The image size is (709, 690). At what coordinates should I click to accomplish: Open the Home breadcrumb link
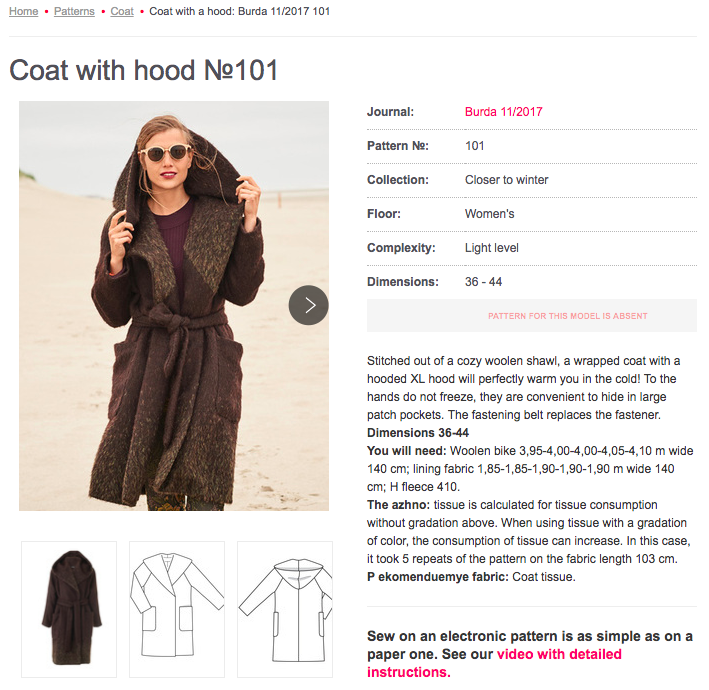23,11
